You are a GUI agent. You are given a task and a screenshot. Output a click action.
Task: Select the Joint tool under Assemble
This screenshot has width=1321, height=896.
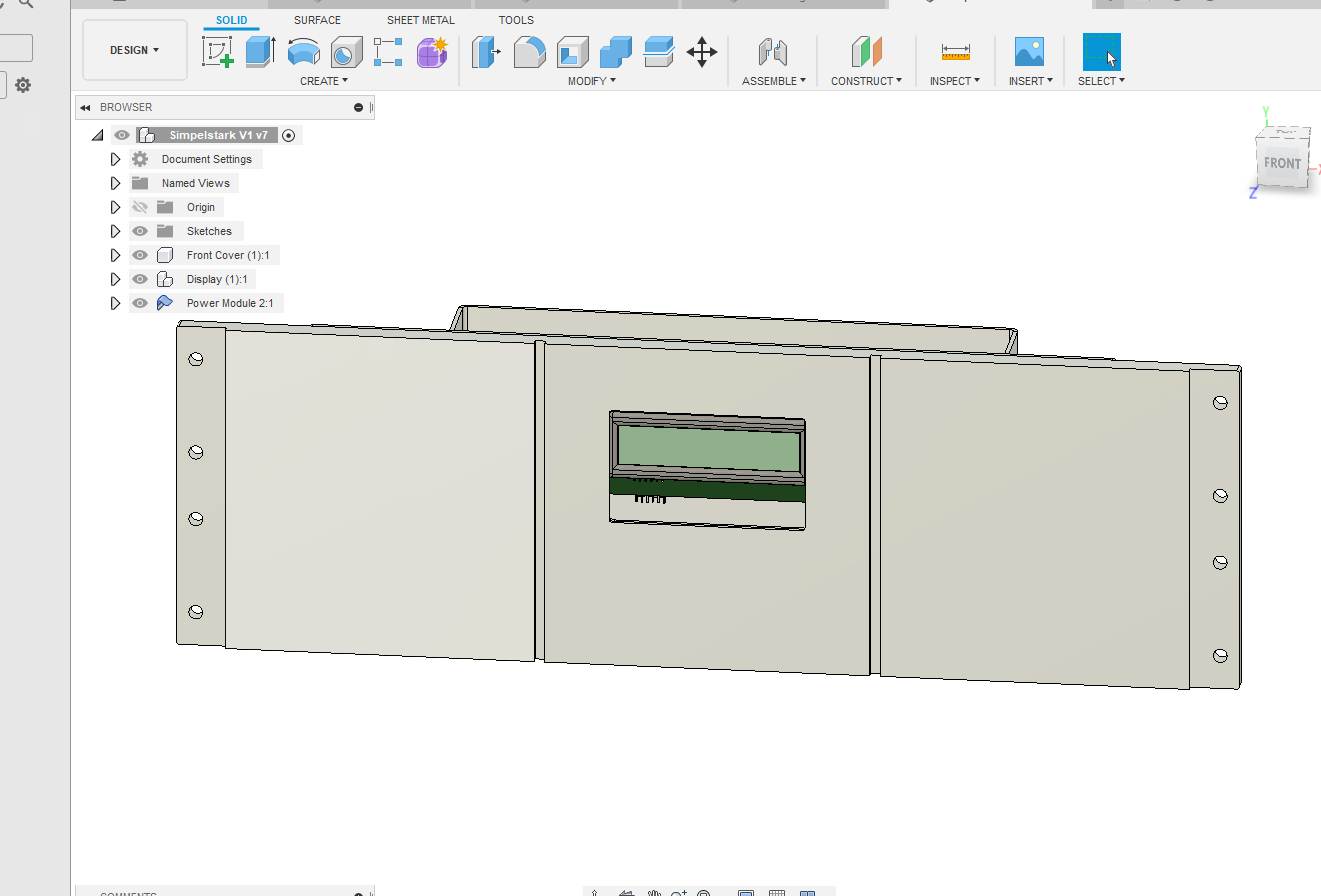pyautogui.click(x=773, y=52)
